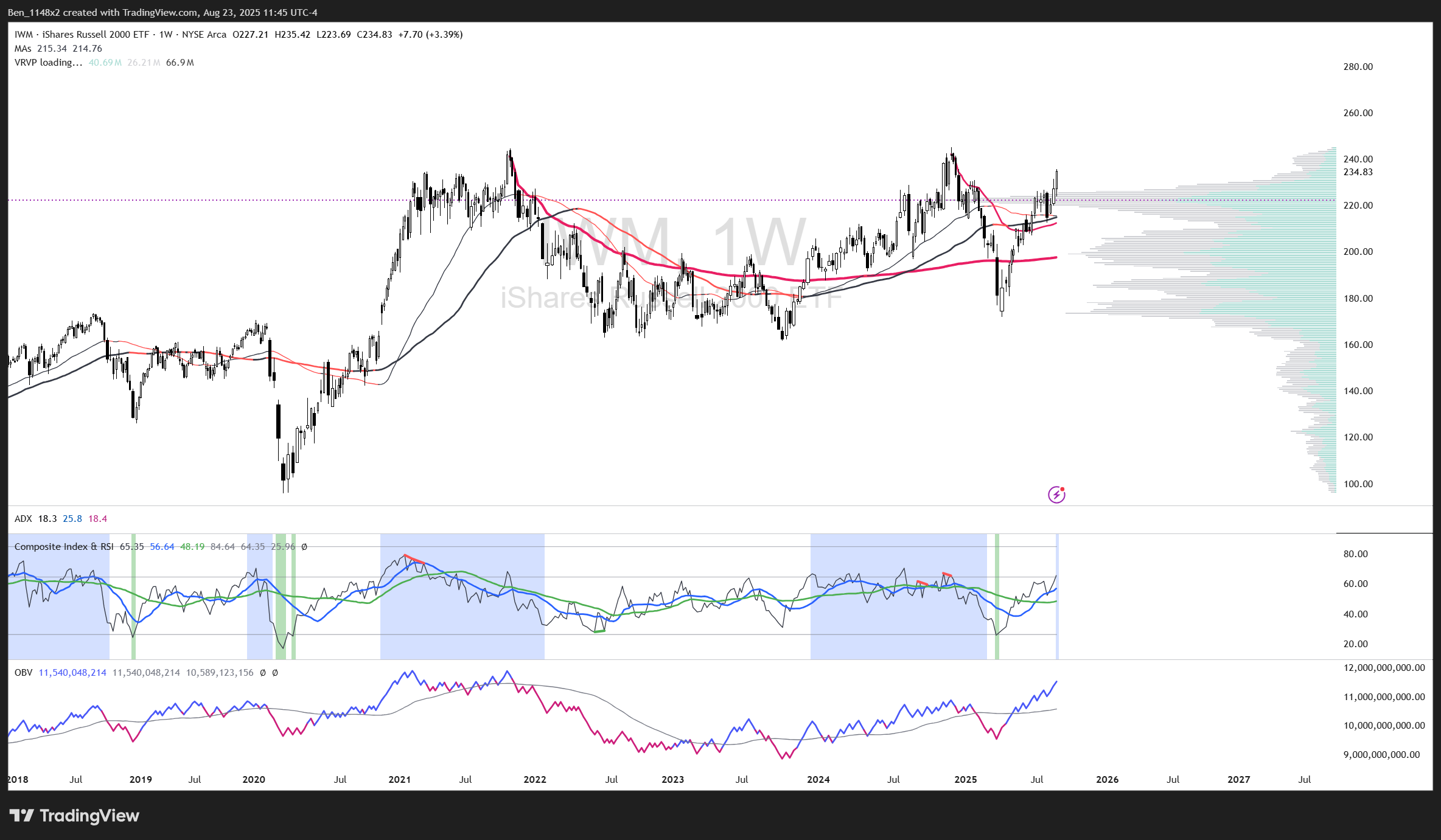
Task: Click the 12,000,000,000.00 OBV scale label
Action: pos(1384,668)
